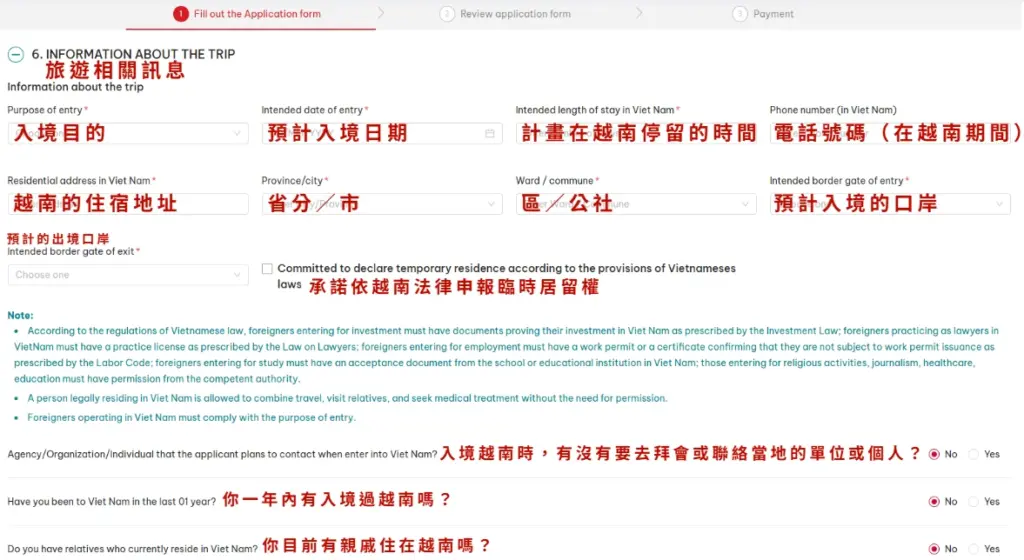Click the '6. INFORMATION ABOUT THE TRIP' heading
1024x560 pixels.
[x=133, y=54]
